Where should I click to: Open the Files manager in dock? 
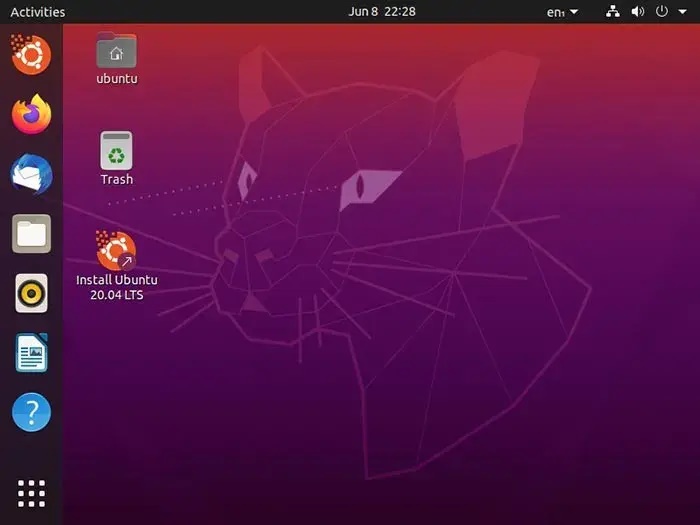pos(31,233)
